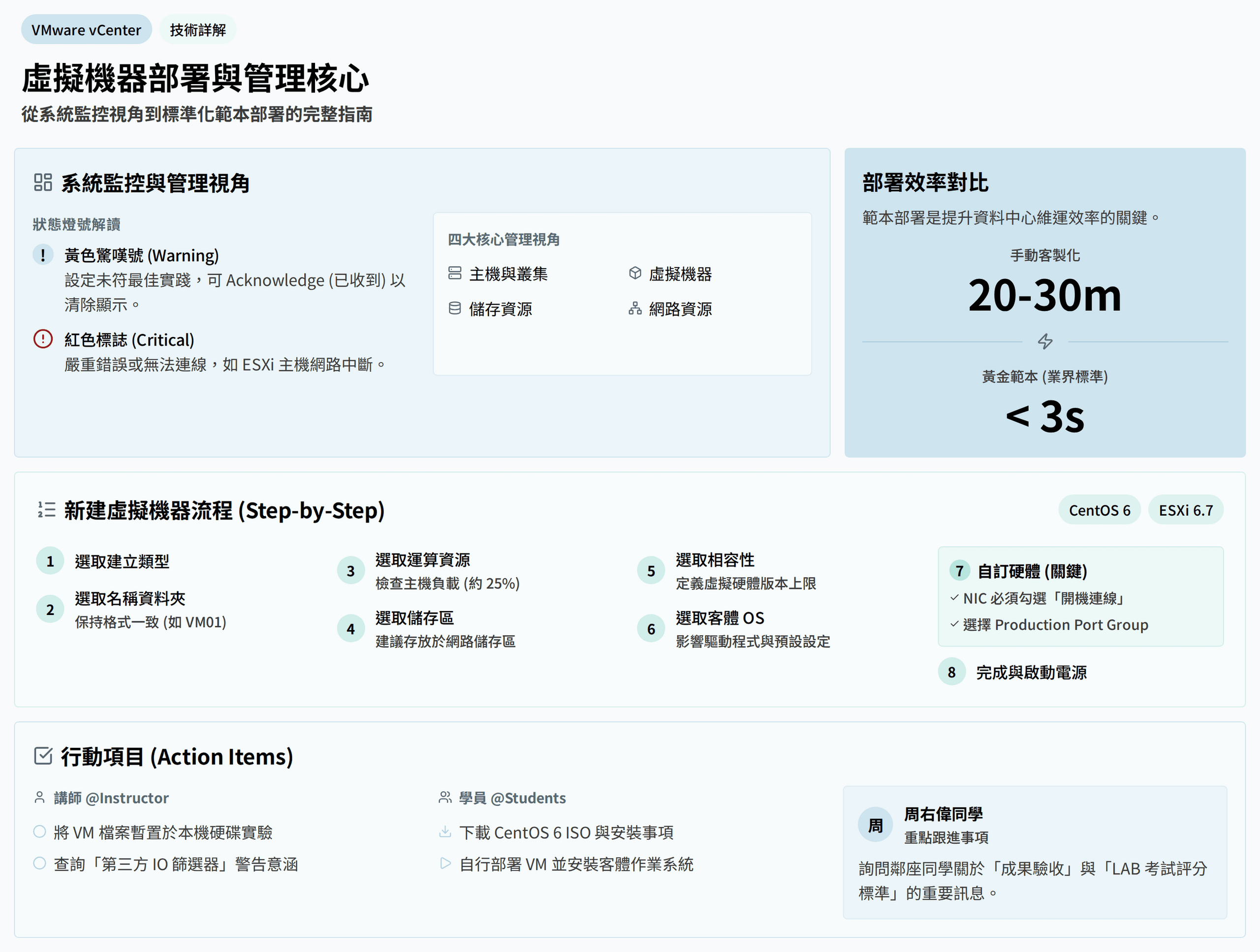Click the dashboard grid icon beside 系統監控與管理視角
1260x952 pixels.
[43, 182]
